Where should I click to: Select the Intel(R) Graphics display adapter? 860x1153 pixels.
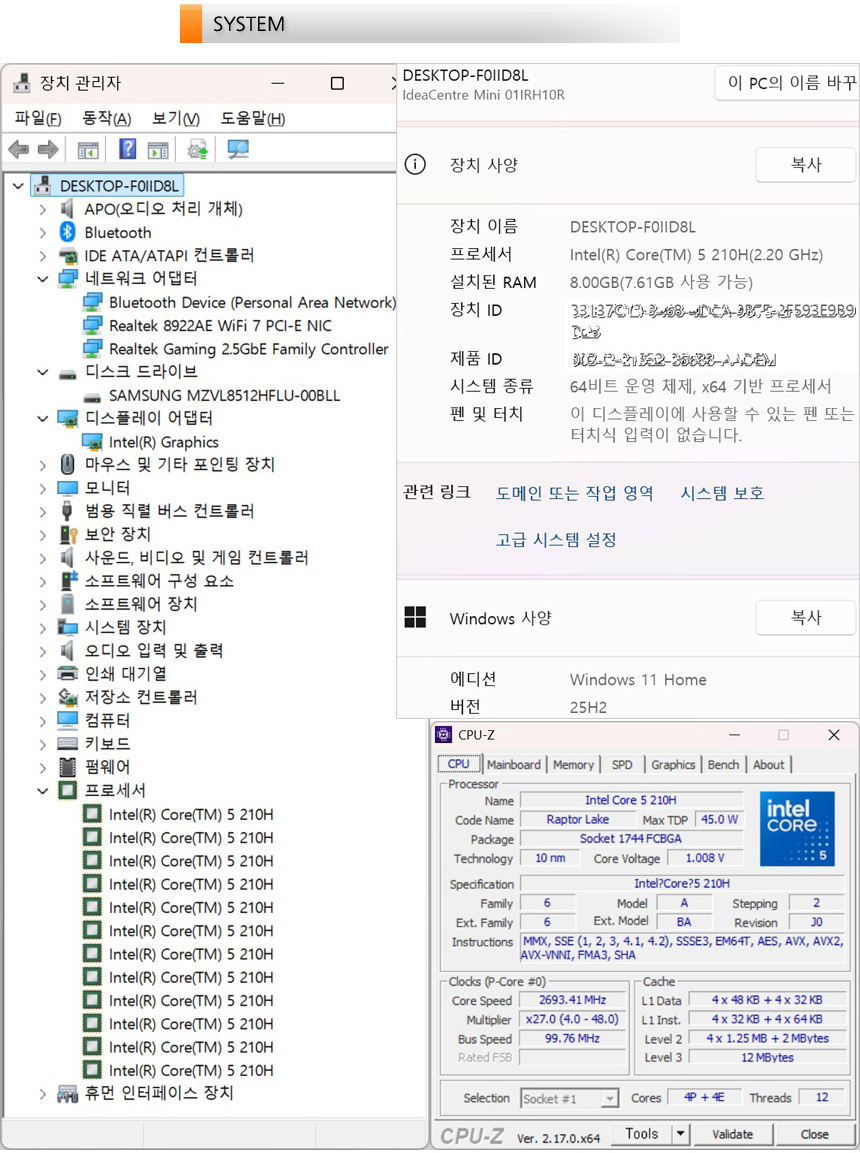[x=163, y=442]
